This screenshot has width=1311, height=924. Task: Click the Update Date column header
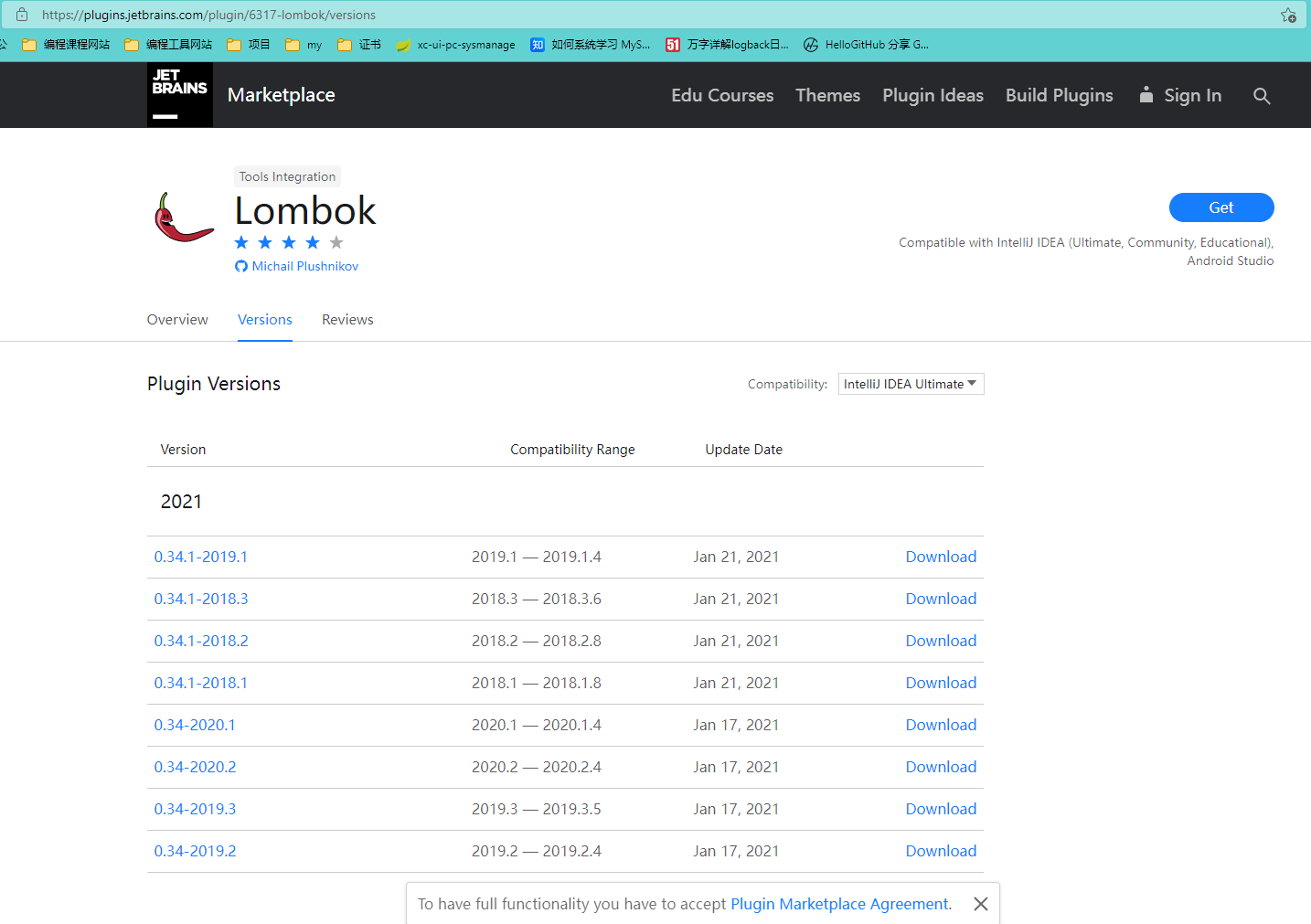pos(743,450)
